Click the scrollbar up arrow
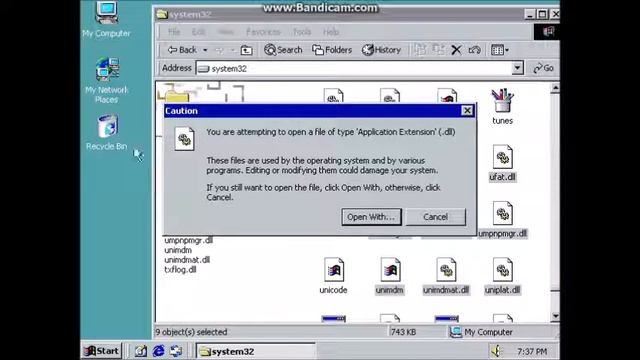 coord(555,88)
